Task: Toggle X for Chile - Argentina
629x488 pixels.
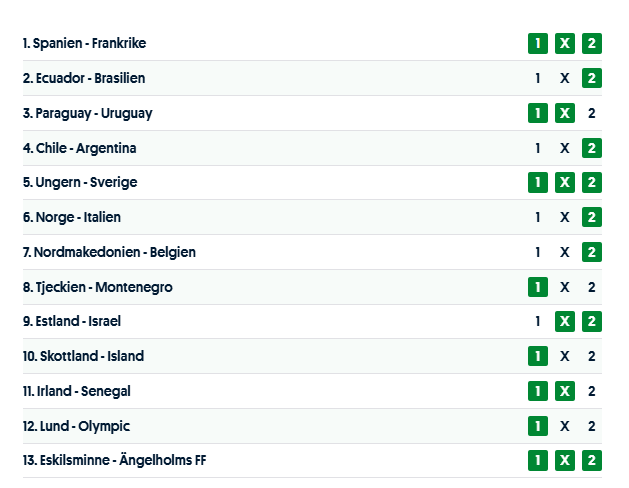Action: (565, 148)
